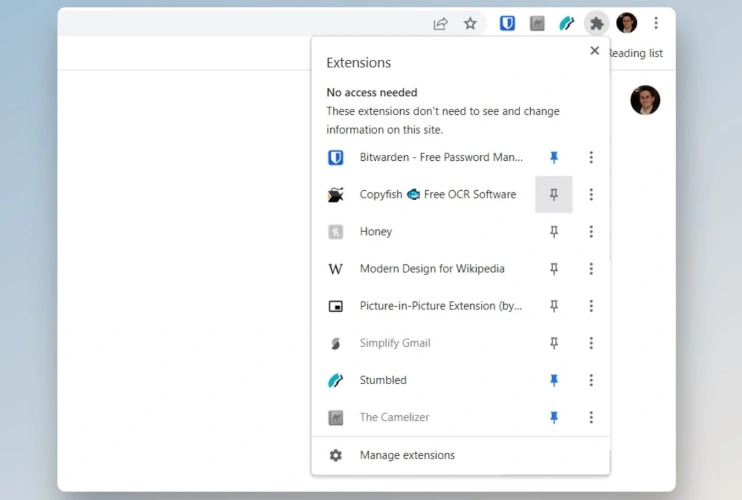This screenshot has width=742, height=500.
Task: Click the large account avatar on the page
Action: tap(645, 100)
